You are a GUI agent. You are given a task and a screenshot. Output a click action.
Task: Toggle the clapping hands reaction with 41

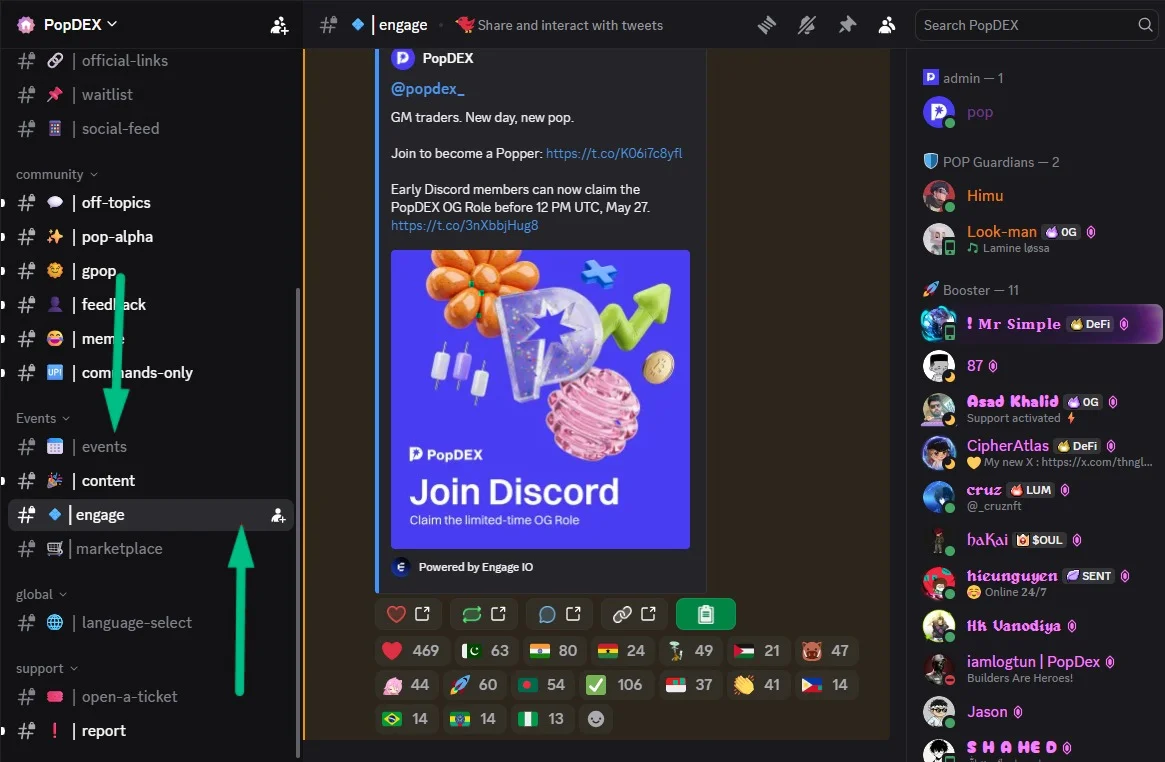pyautogui.click(x=756, y=685)
